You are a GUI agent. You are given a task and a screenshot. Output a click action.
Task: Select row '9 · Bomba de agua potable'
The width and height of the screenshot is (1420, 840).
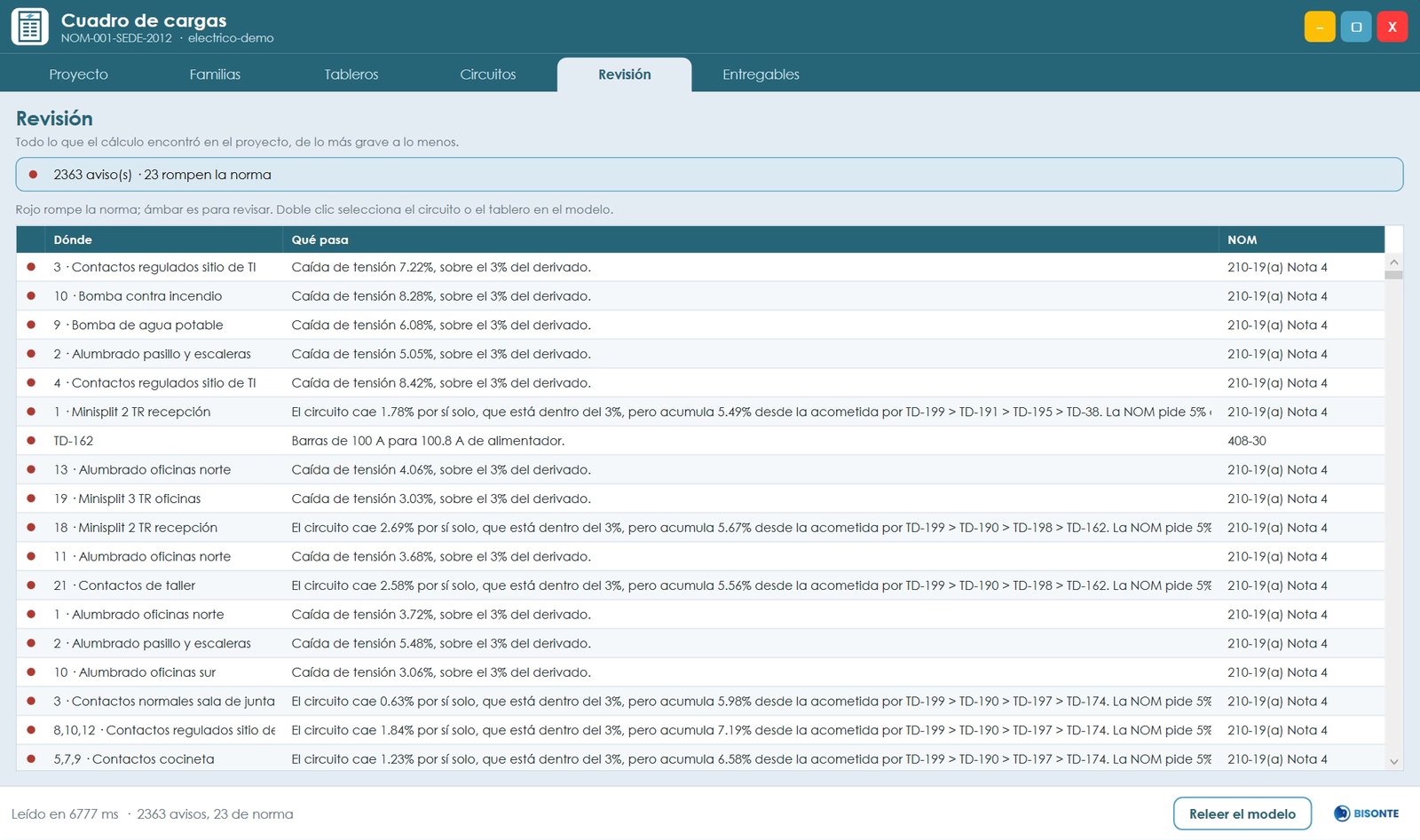point(700,325)
